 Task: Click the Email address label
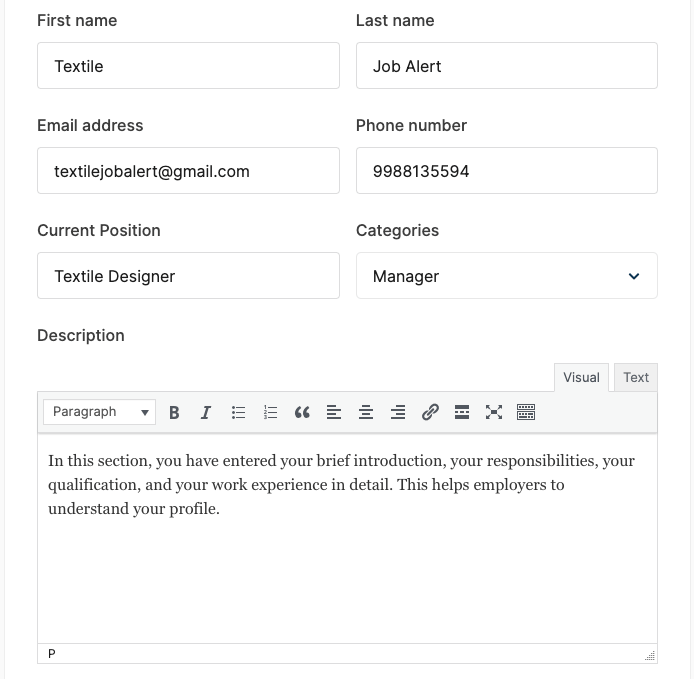[x=90, y=126]
